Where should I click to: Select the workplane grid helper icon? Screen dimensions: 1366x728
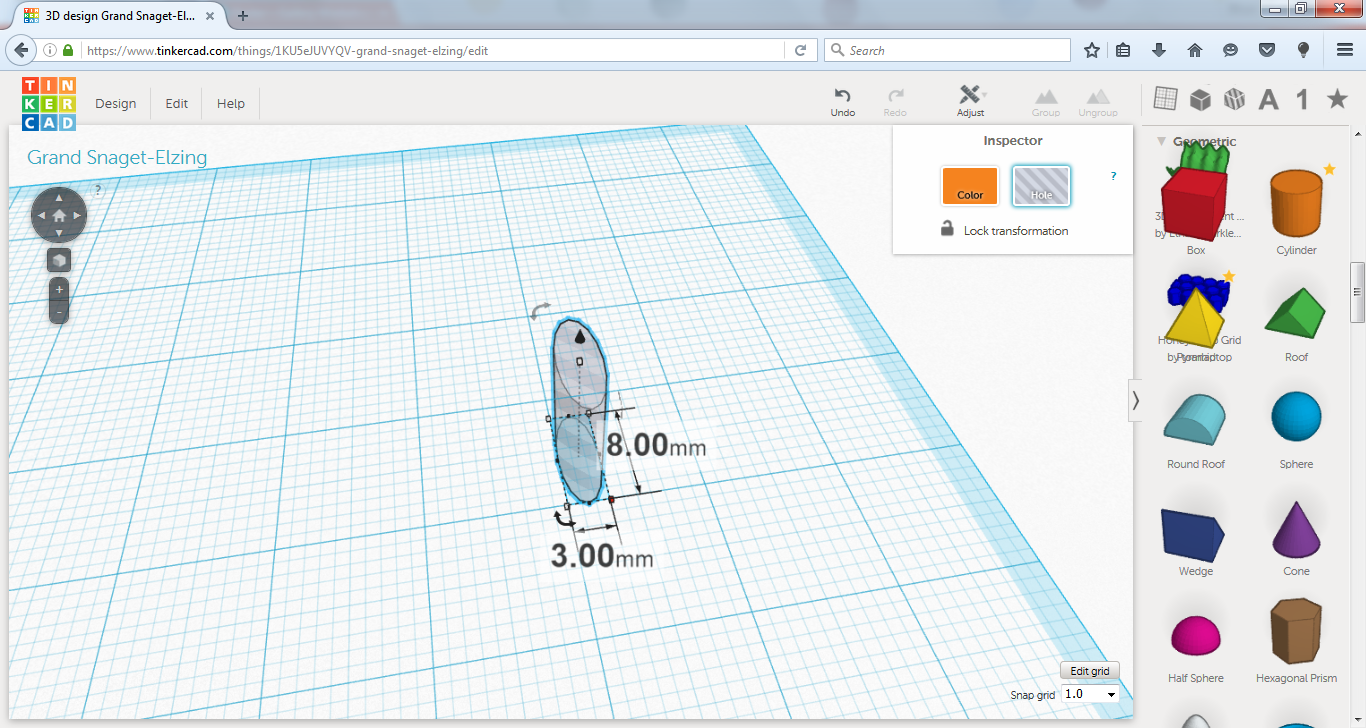tap(1165, 98)
